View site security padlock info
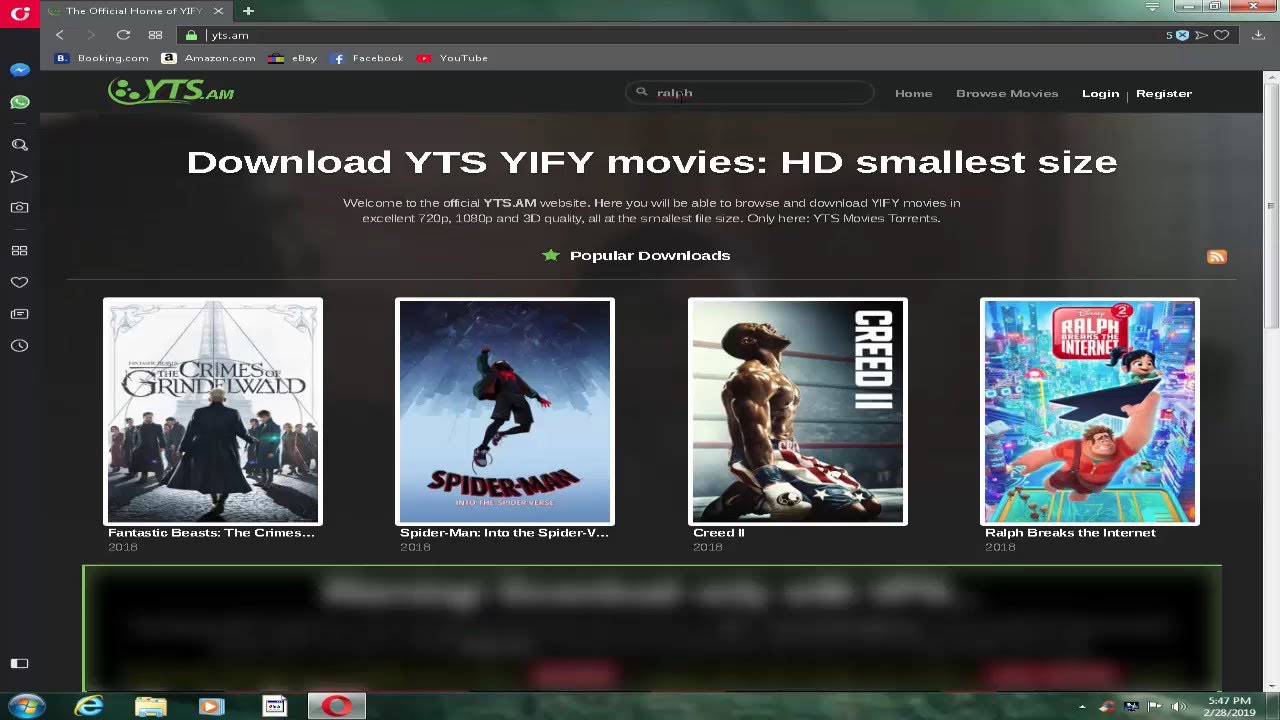 (x=192, y=35)
